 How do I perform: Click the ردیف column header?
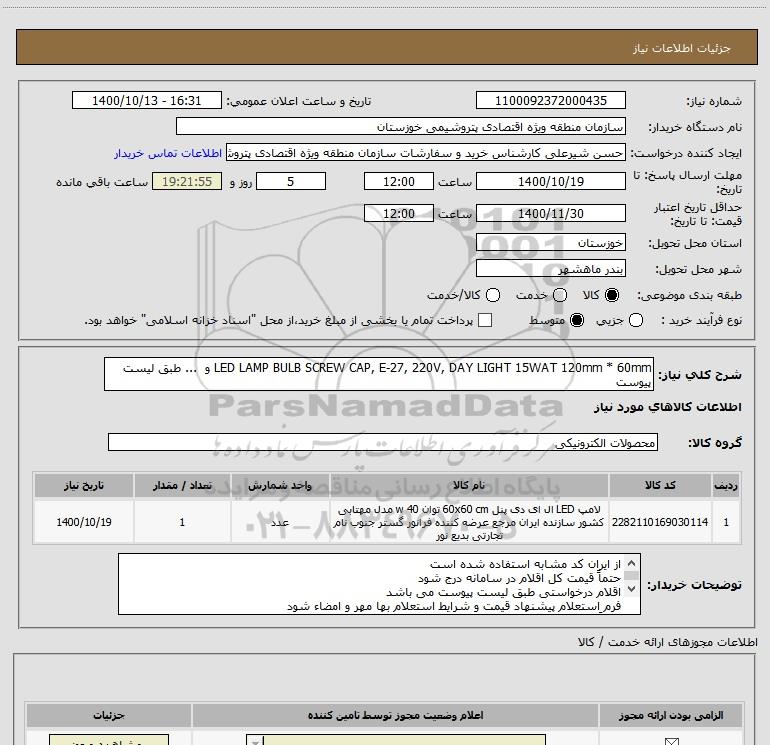726,485
